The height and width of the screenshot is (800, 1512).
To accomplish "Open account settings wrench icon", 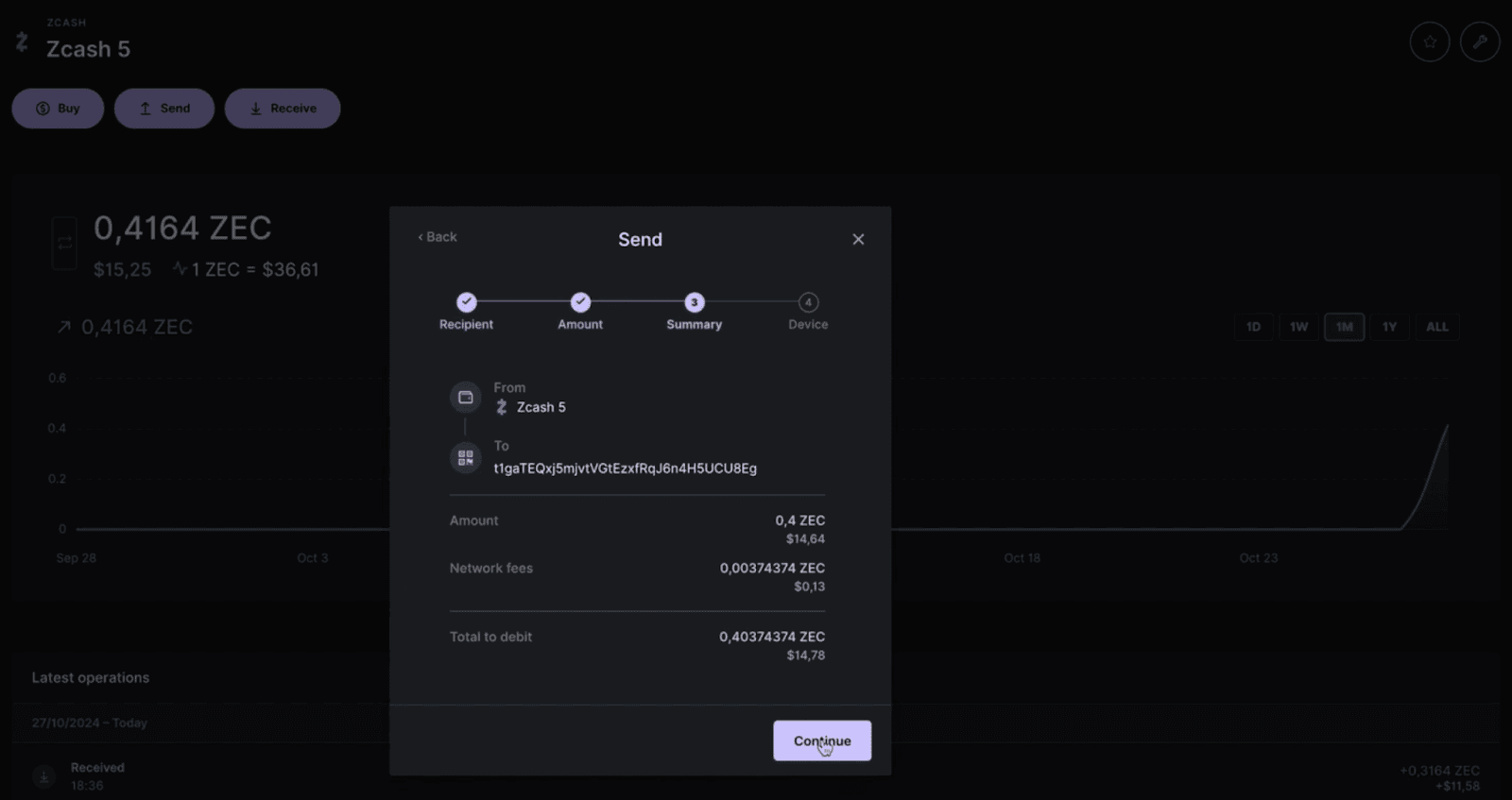I will (x=1479, y=43).
